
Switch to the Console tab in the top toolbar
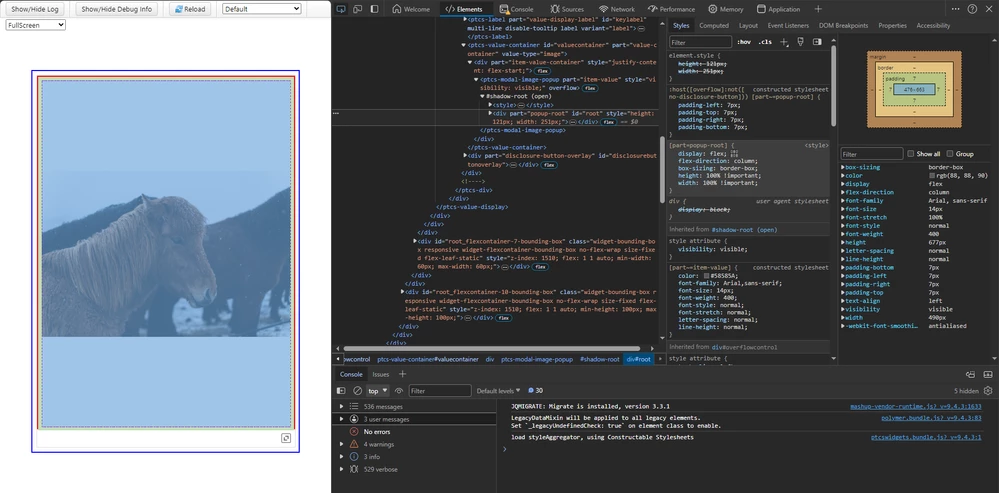coord(517,9)
